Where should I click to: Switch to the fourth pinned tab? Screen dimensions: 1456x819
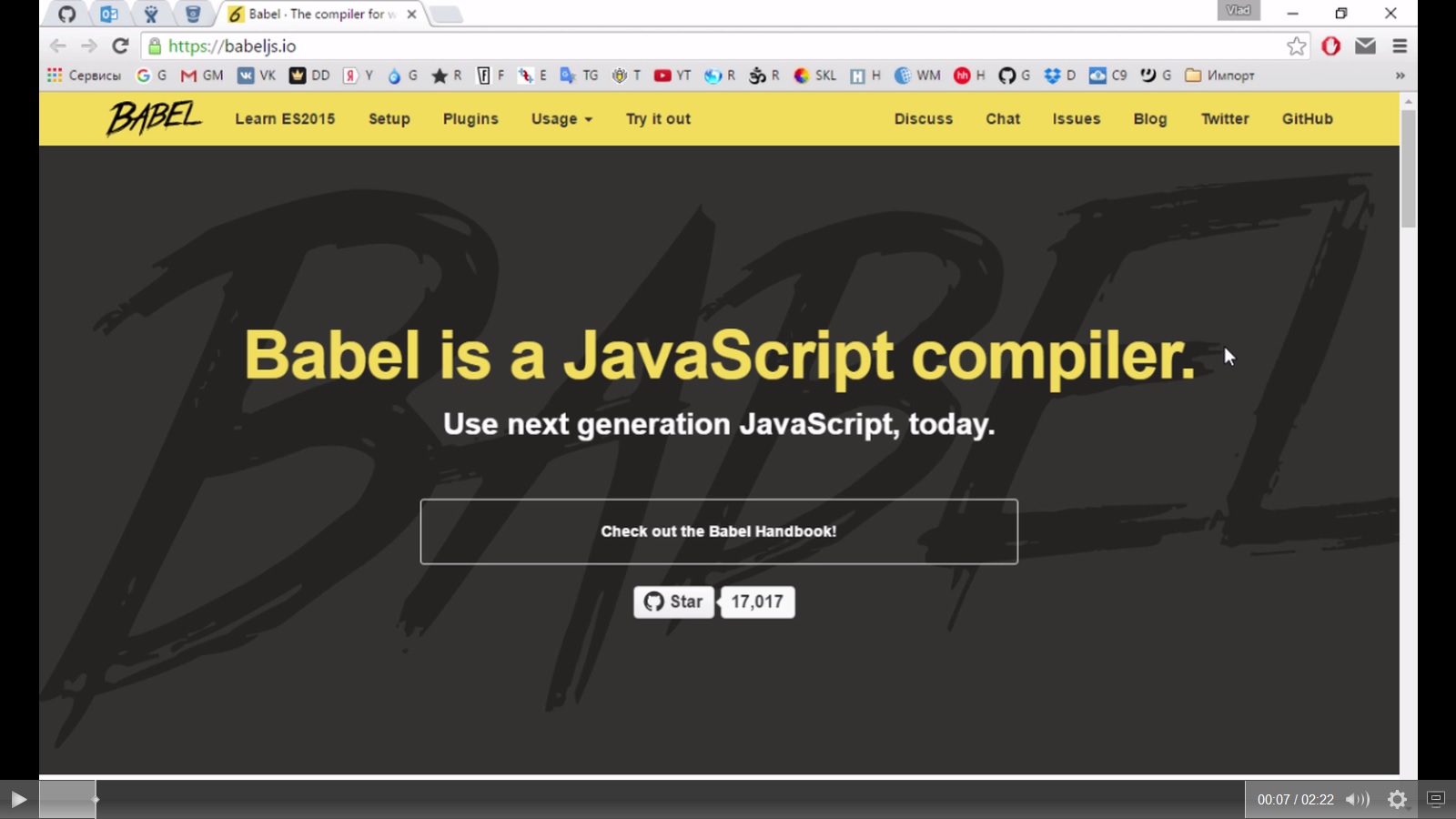(x=193, y=14)
